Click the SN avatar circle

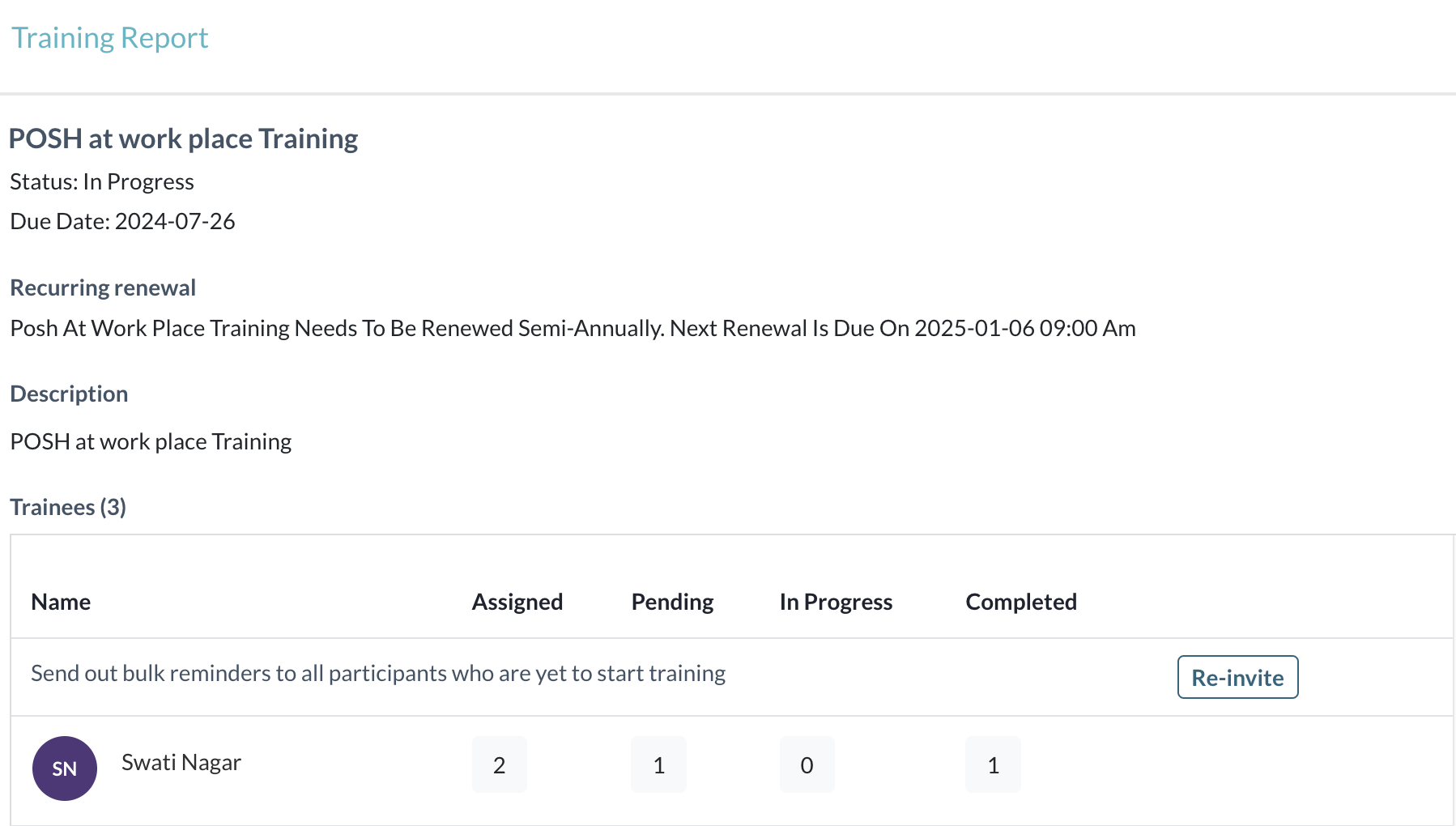[x=65, y=768]
